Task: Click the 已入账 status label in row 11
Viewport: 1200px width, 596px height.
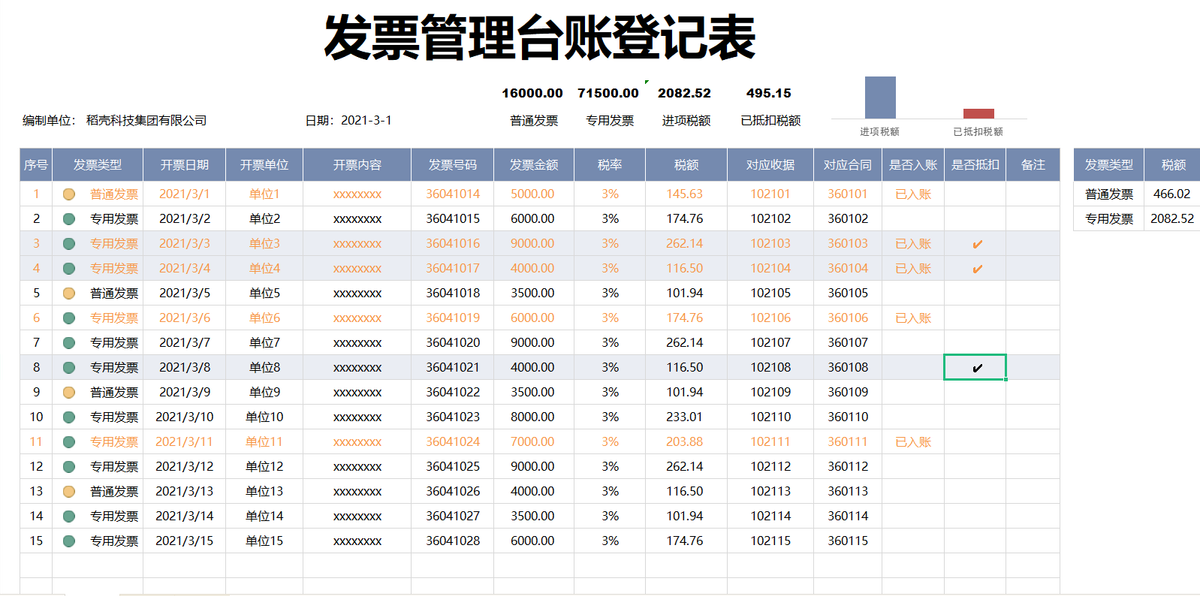Action: [x=912, y=441]
